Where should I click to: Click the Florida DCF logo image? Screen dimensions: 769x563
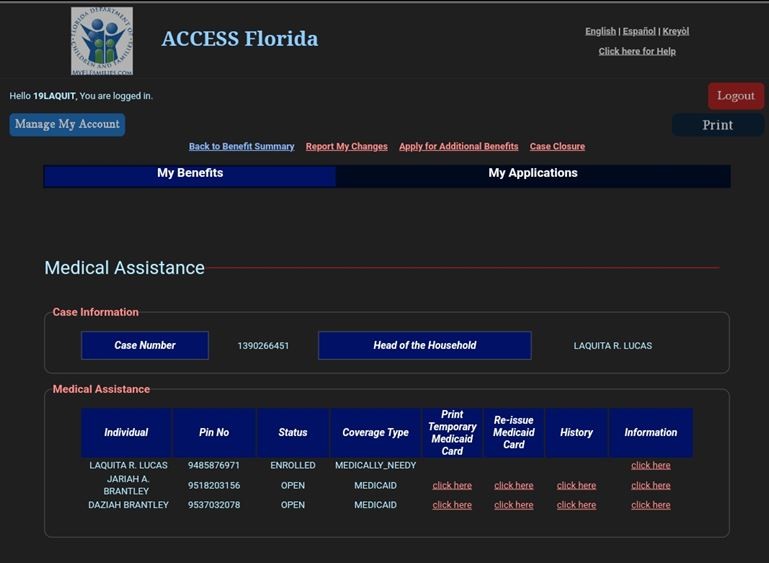point(102,41)
